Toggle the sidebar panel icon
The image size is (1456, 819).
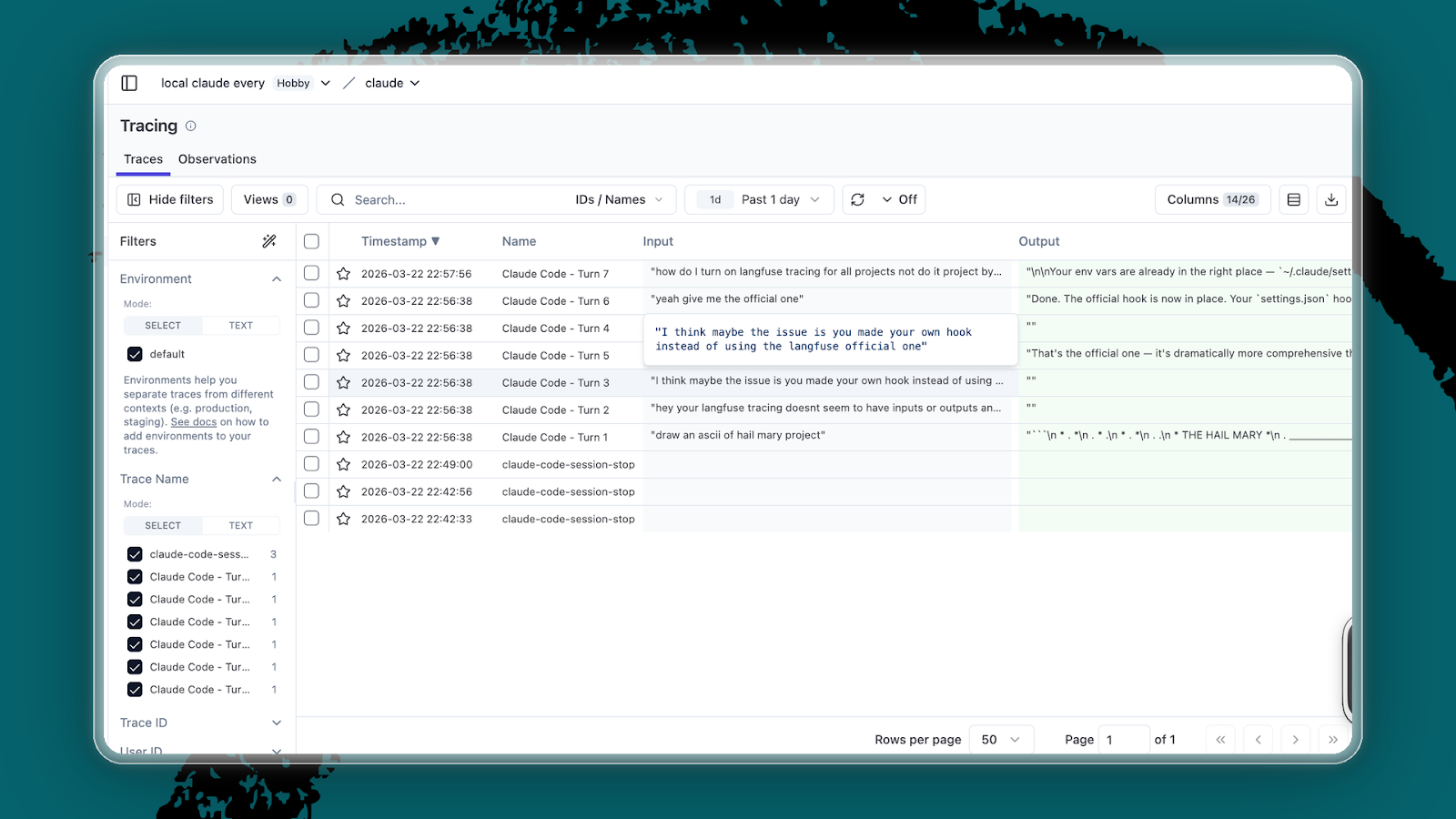pos(129,83)
